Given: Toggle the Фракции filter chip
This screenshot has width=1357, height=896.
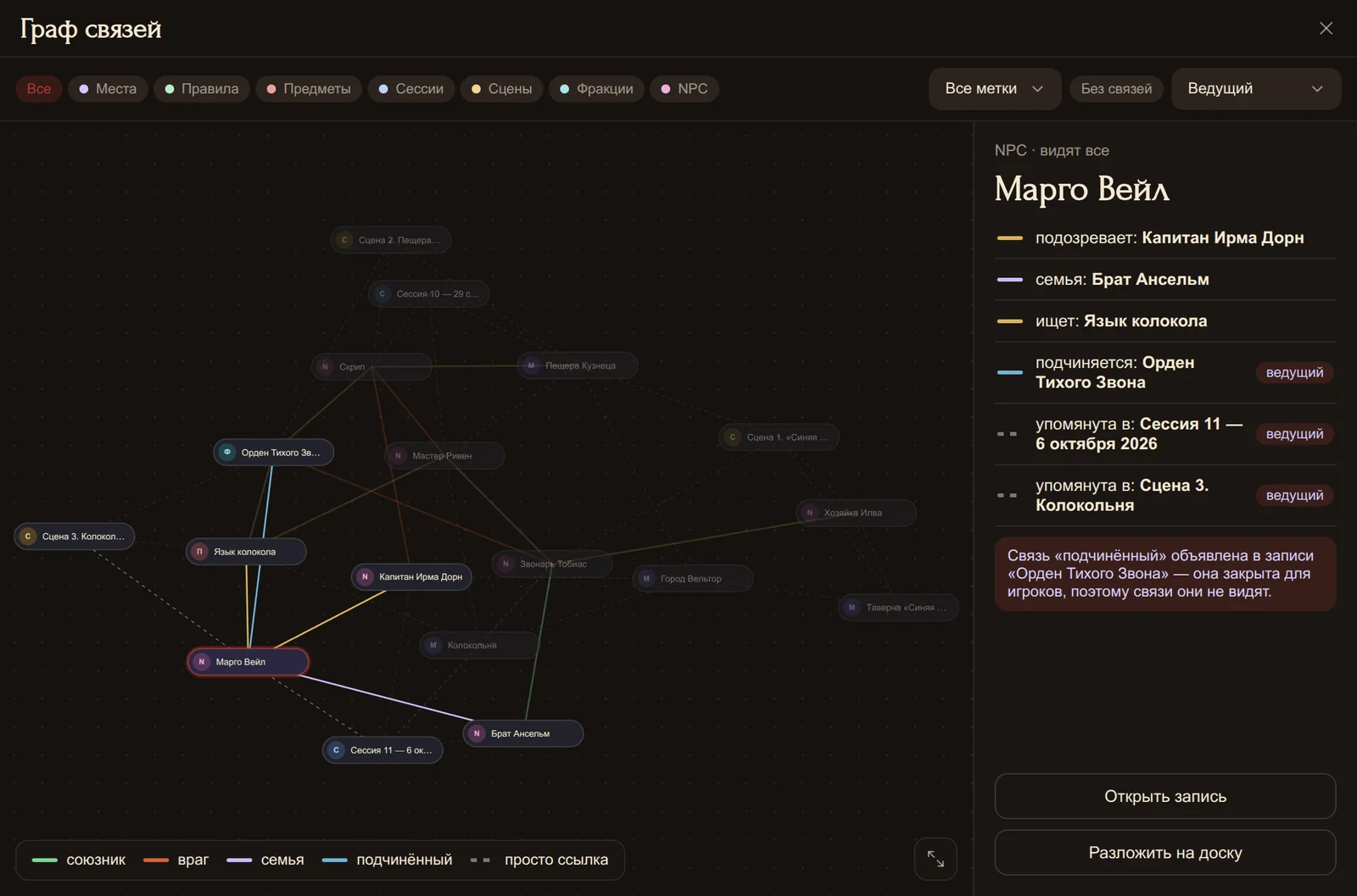Looking at the screenshot, I should click(x=597, y=89).
